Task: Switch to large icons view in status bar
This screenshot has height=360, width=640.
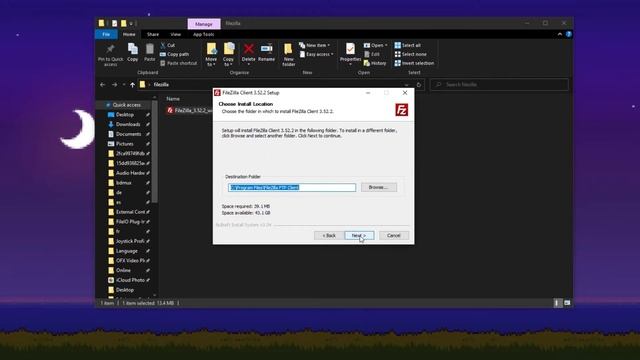Action: 567,303
